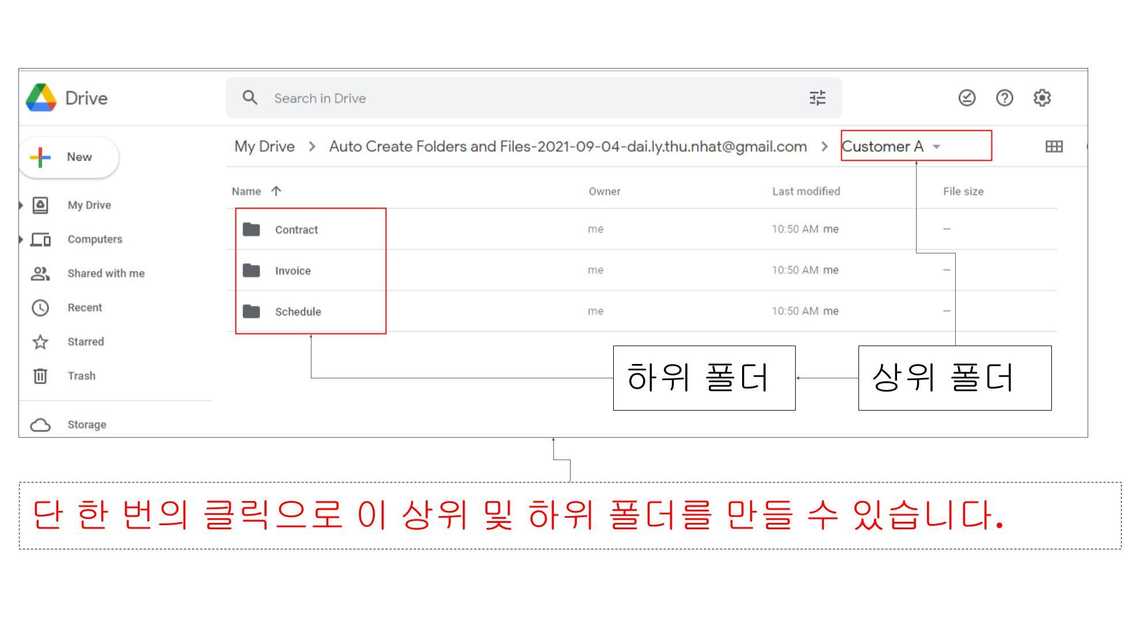Screen dimensions: 1140x622
Task: Open search filter options icon
Action: click(x=817, y=98)
